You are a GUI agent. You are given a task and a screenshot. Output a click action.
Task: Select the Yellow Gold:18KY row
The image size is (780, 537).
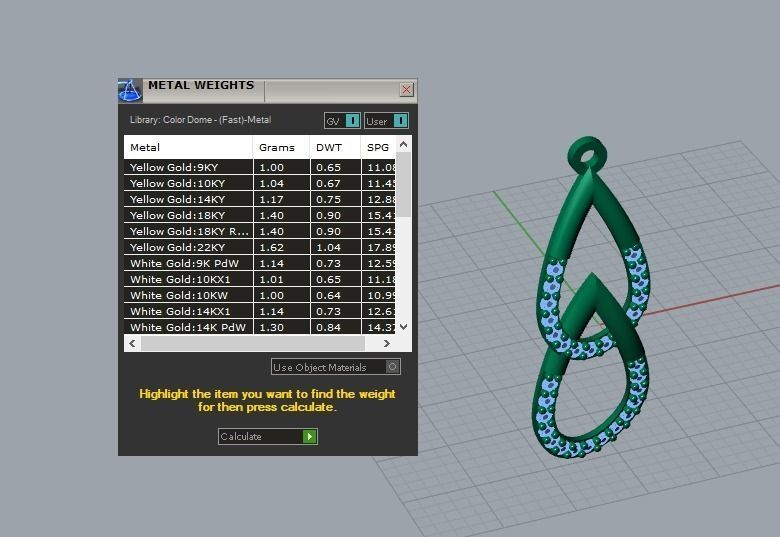click(260, 215)
